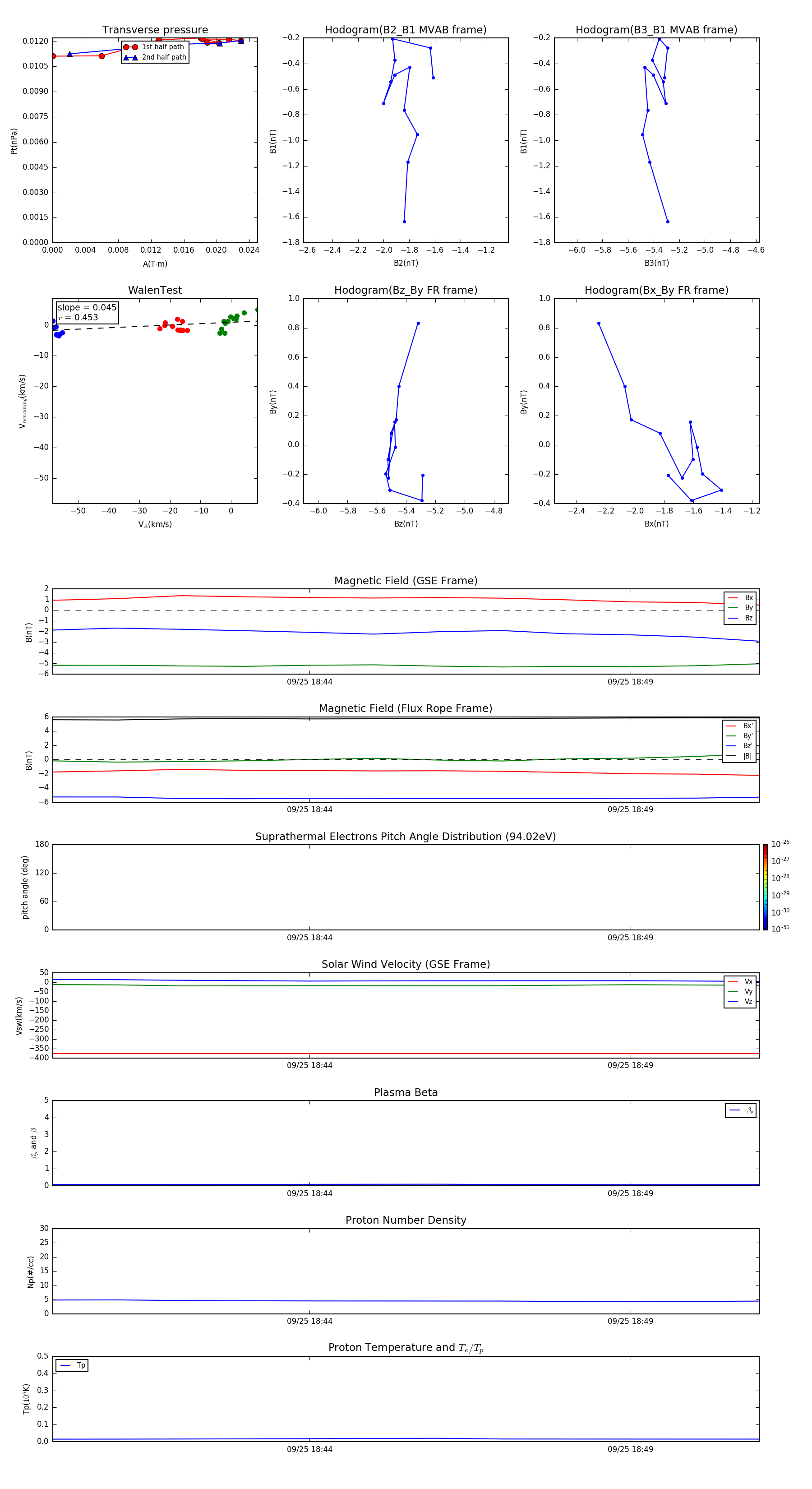This screenshot has width=812, height=1489.
Task: Click the "Hodogram(B2_B1 MVAB frame)" title
Action: 406,30
